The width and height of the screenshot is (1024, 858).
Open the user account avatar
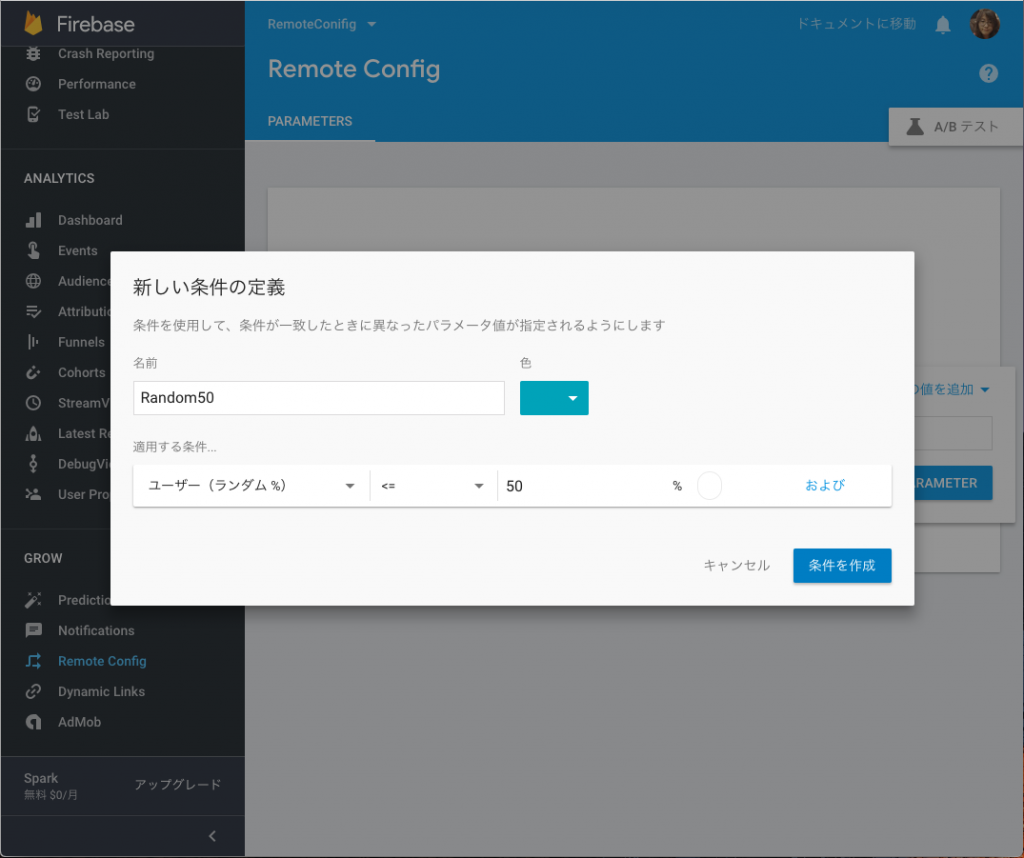pyautogui.click(x=985, y=24)
